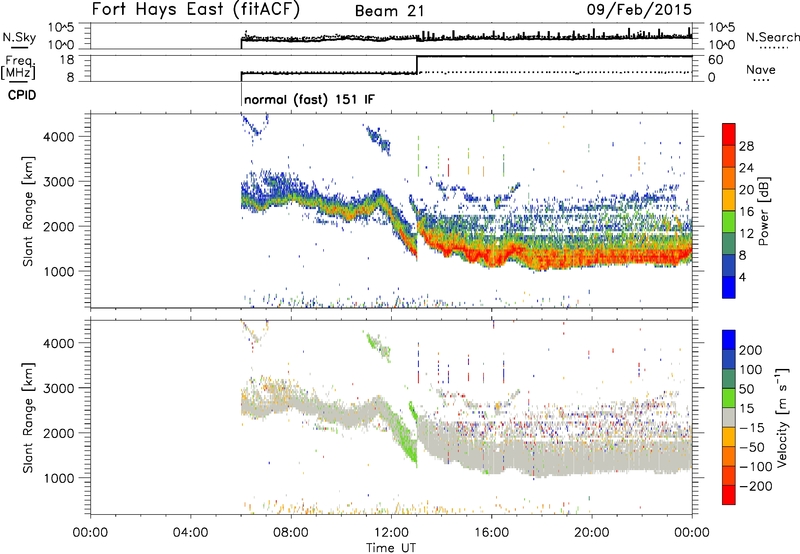The height and width of the screenshot is (554, 800).
Task: Click the 'Velocity [m s-1]' colorbar label
Action: pos(782,417)
